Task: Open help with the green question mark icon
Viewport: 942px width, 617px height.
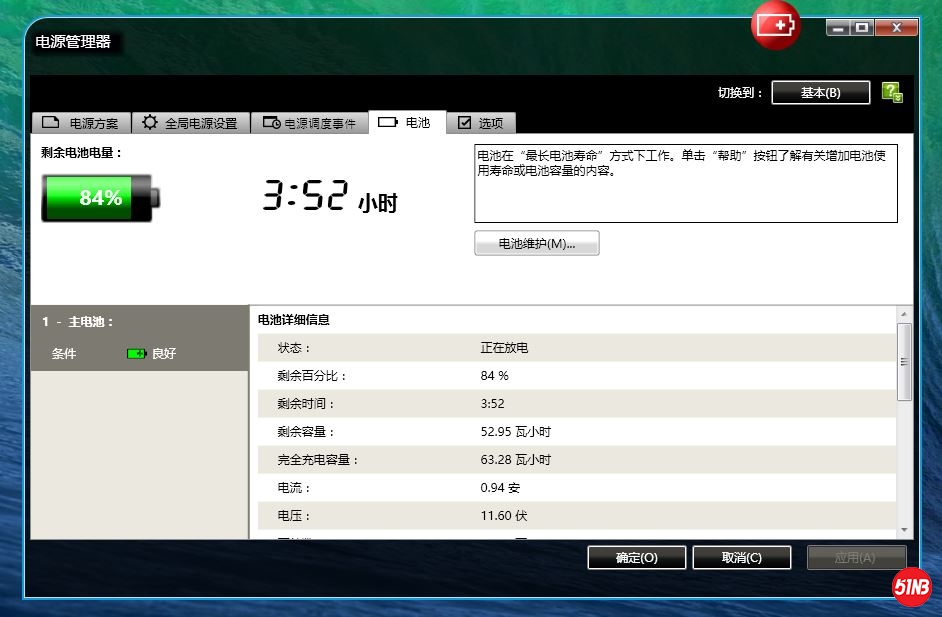Action: (x=892, y=92)
